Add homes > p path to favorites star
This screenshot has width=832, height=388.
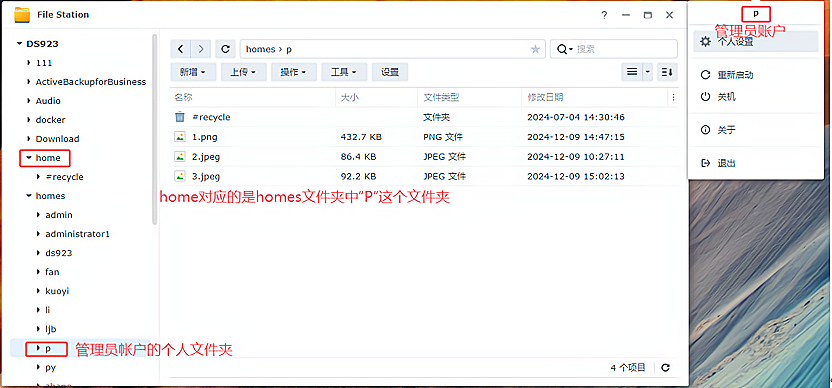(x=535, y=49)
